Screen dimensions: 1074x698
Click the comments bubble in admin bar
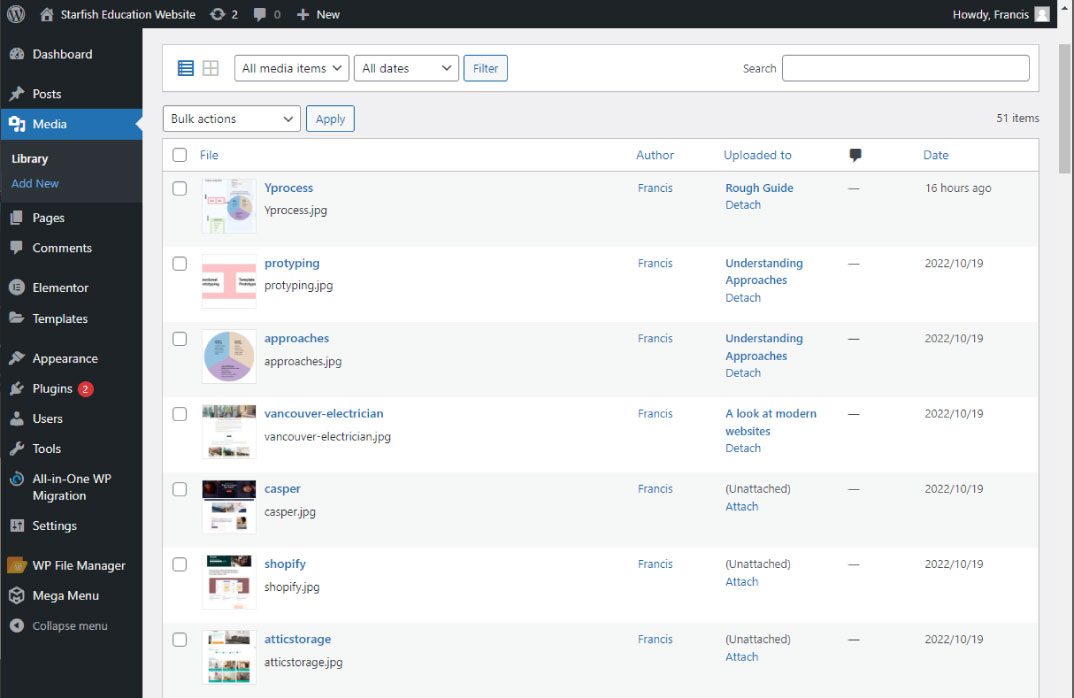[260, 14]
